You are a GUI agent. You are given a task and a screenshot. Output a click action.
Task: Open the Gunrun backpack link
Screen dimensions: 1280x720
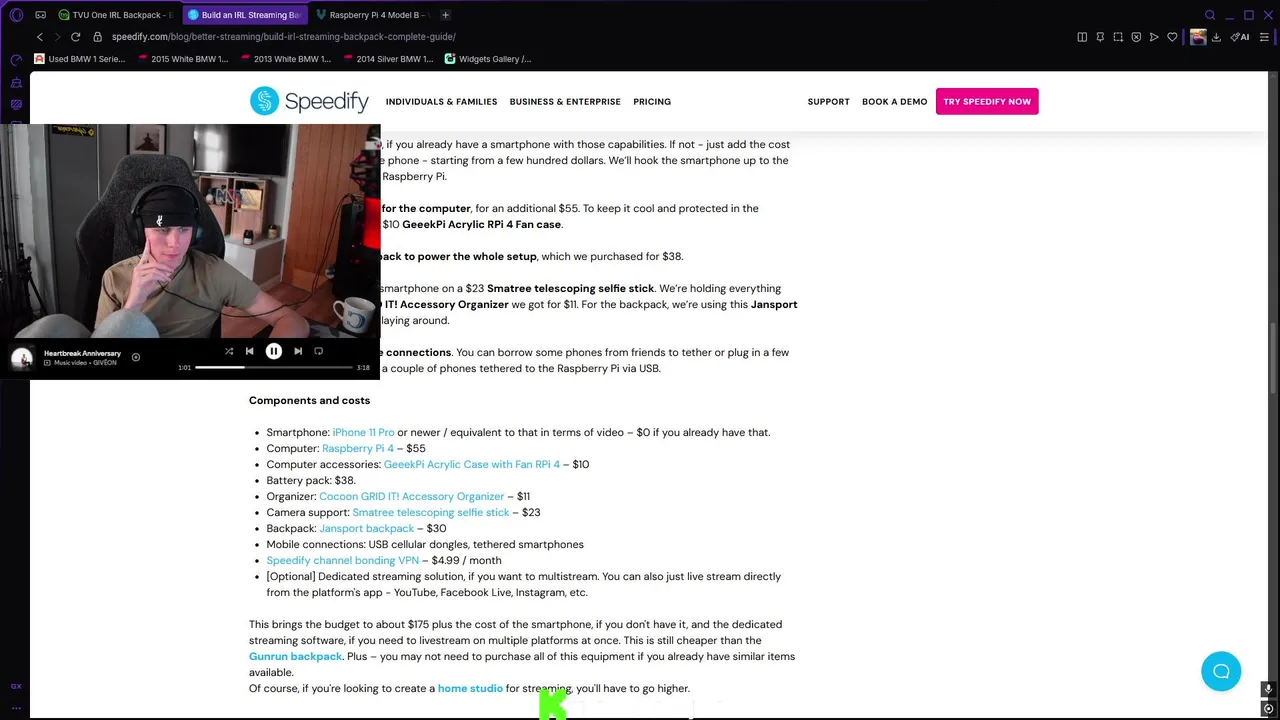[x=295, y=656]
